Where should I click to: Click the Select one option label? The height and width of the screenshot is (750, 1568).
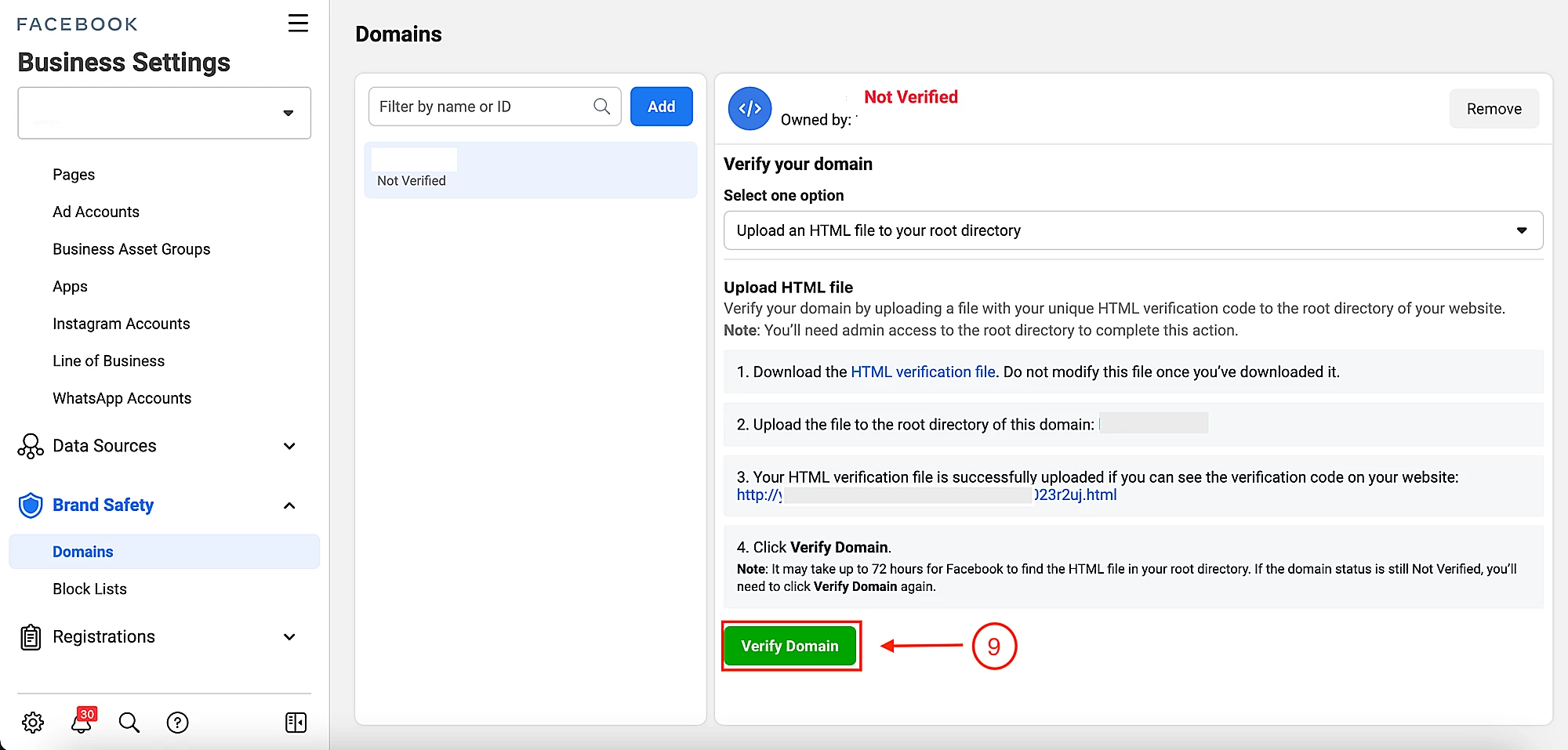pyautogui.click(x=784, y=196)
